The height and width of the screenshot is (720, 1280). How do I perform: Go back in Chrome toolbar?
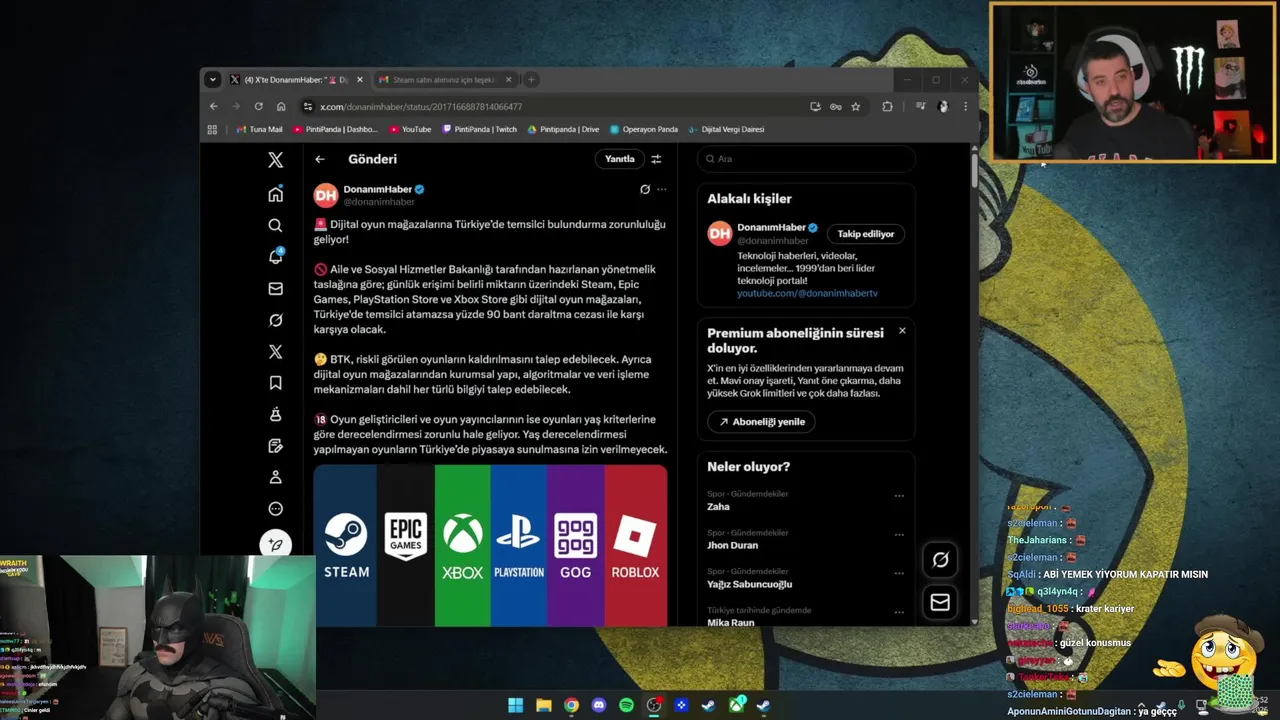[213, 106]
